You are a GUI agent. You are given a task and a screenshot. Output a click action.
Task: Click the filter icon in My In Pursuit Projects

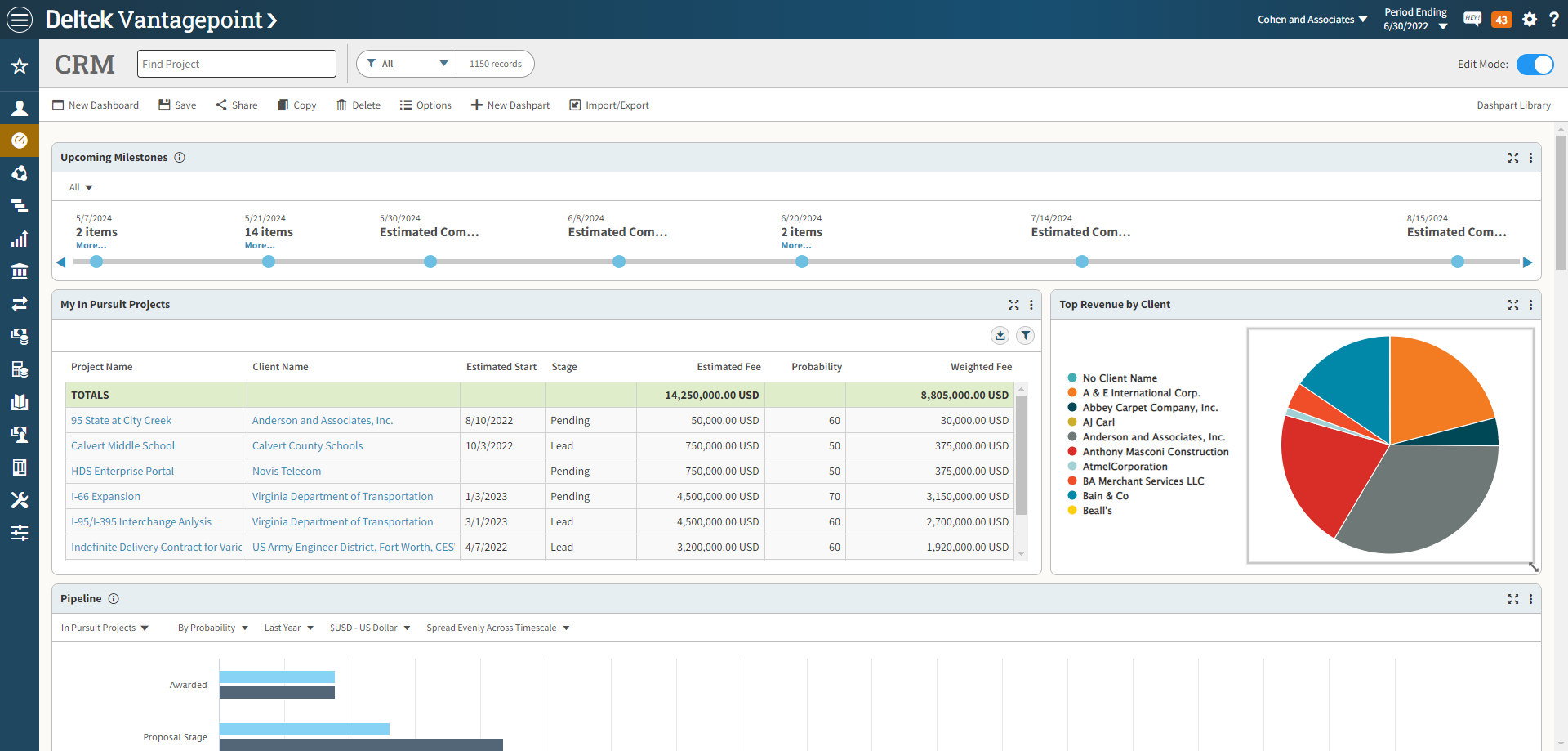[1026, 335]
